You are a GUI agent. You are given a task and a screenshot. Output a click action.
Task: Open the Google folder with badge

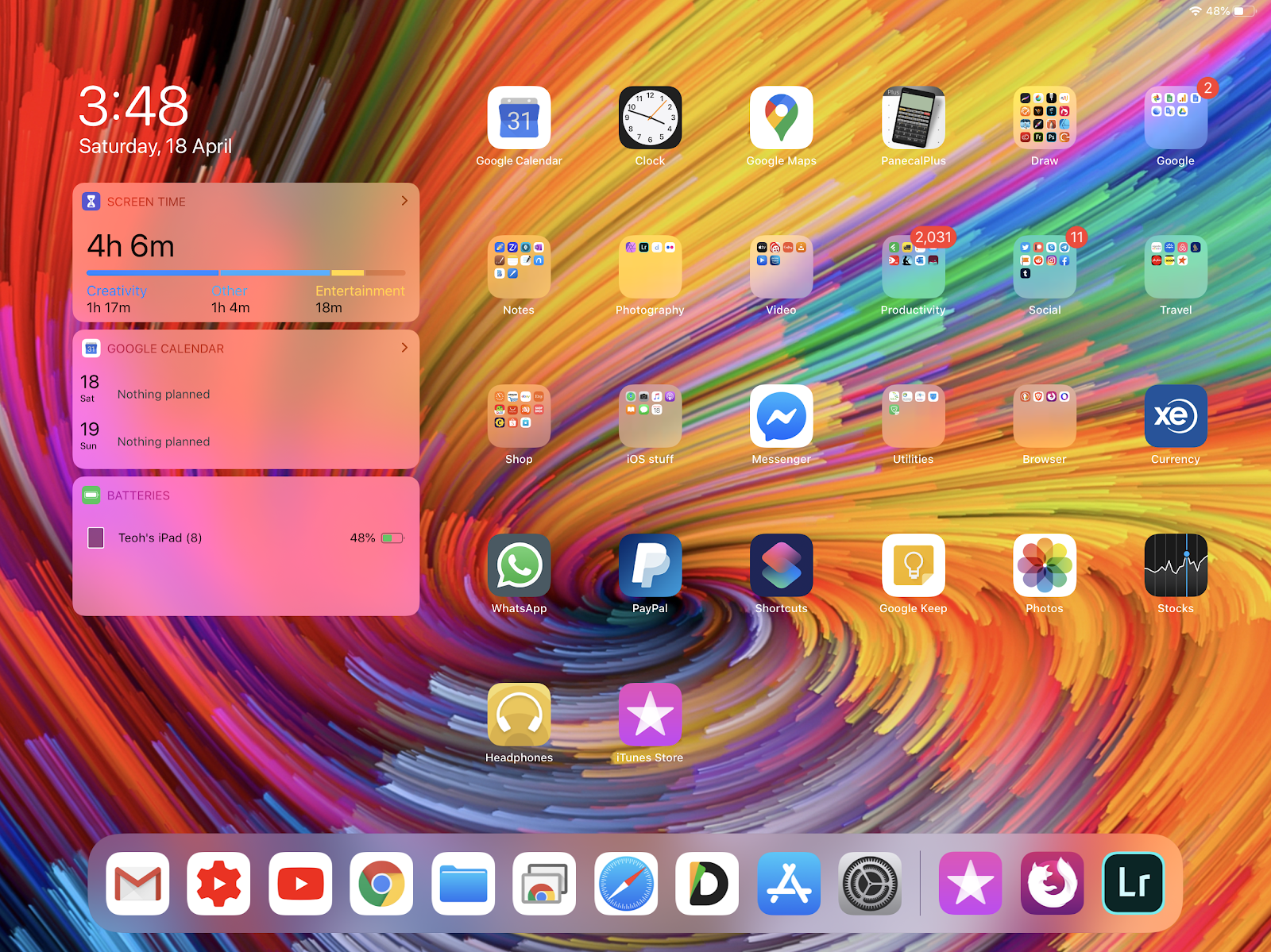[x=1176, y=118]
